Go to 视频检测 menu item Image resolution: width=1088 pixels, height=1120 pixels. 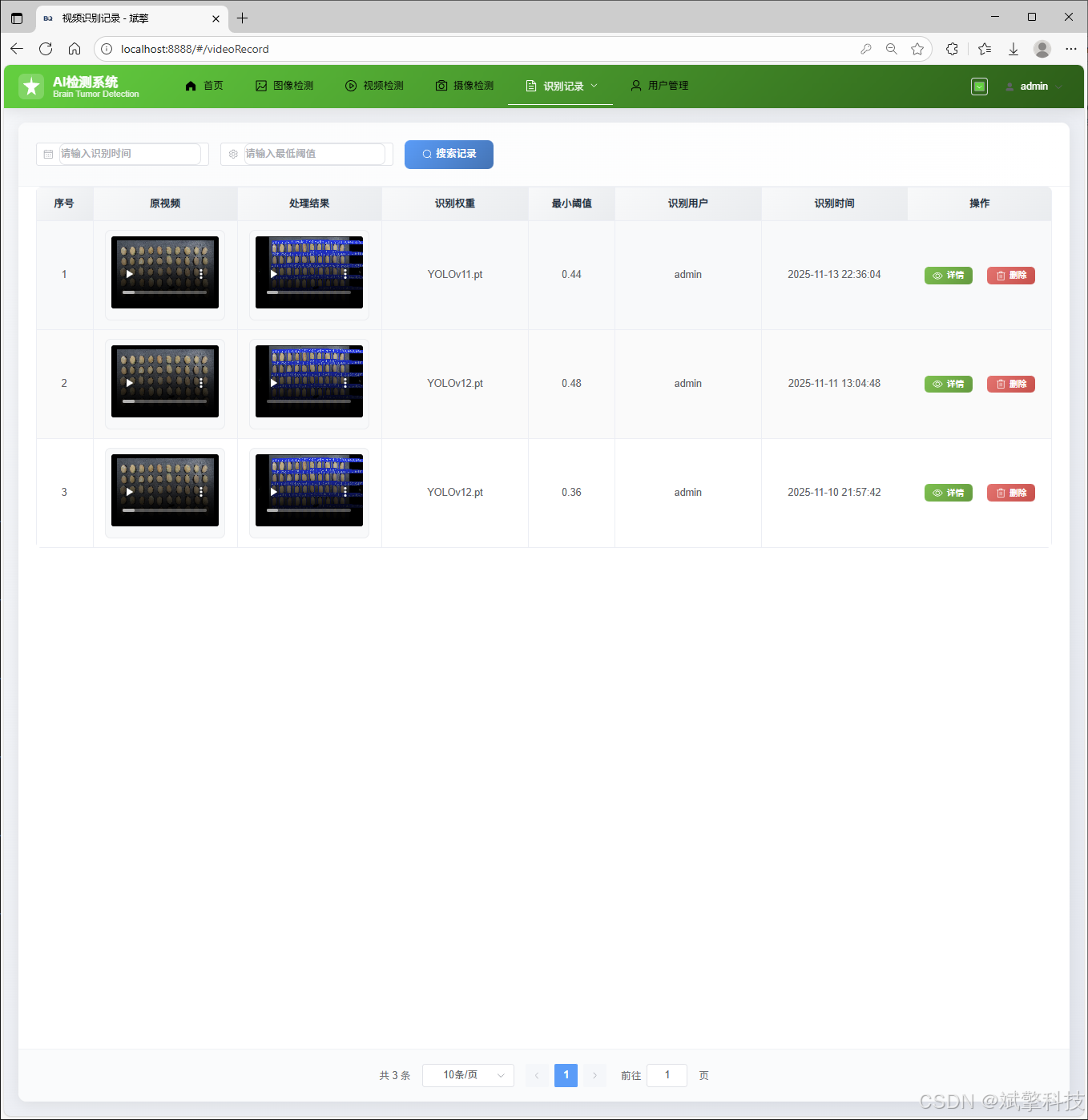coord(374,86)
